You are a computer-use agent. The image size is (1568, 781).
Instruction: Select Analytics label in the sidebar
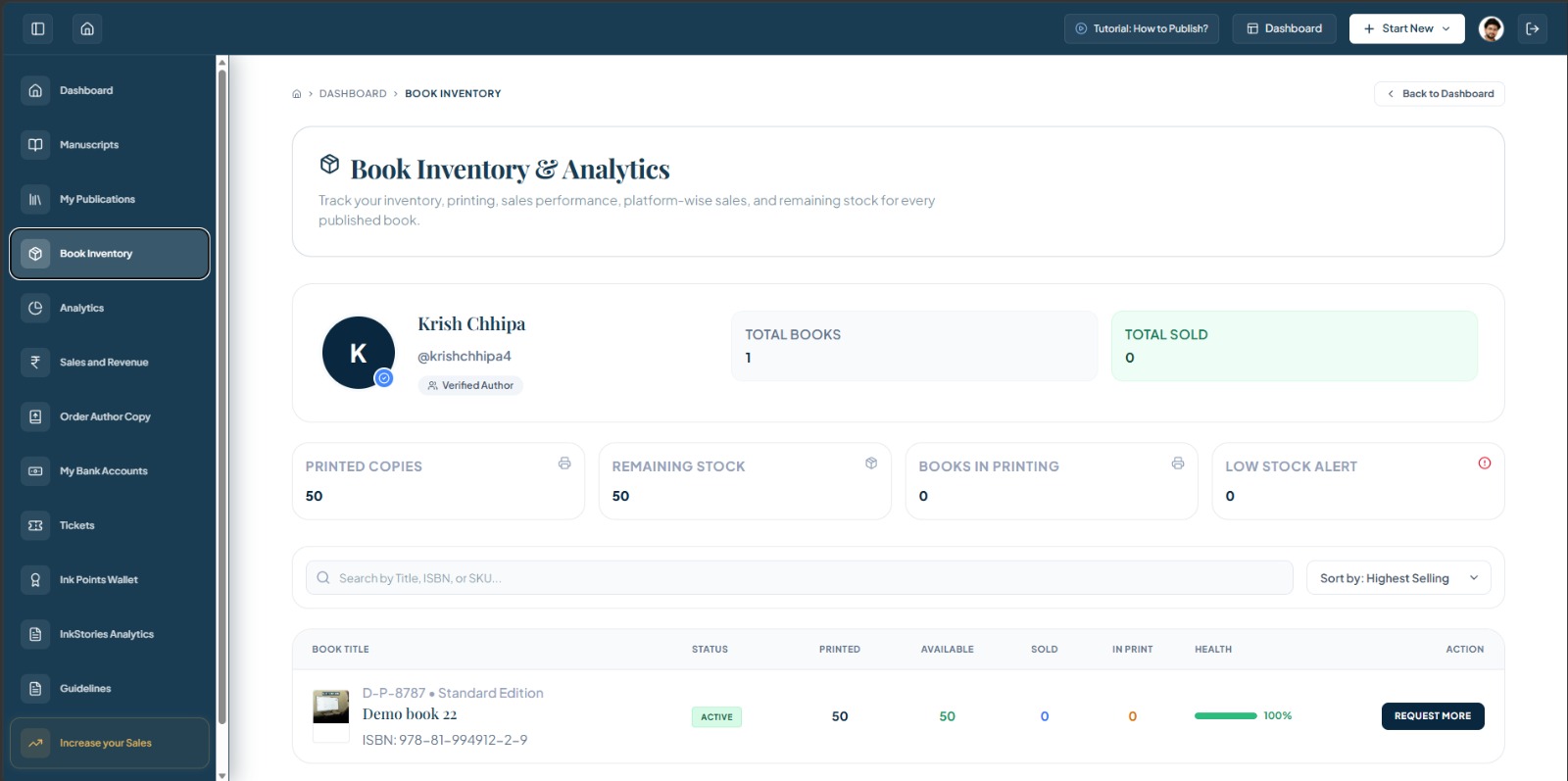click(81, 309)
